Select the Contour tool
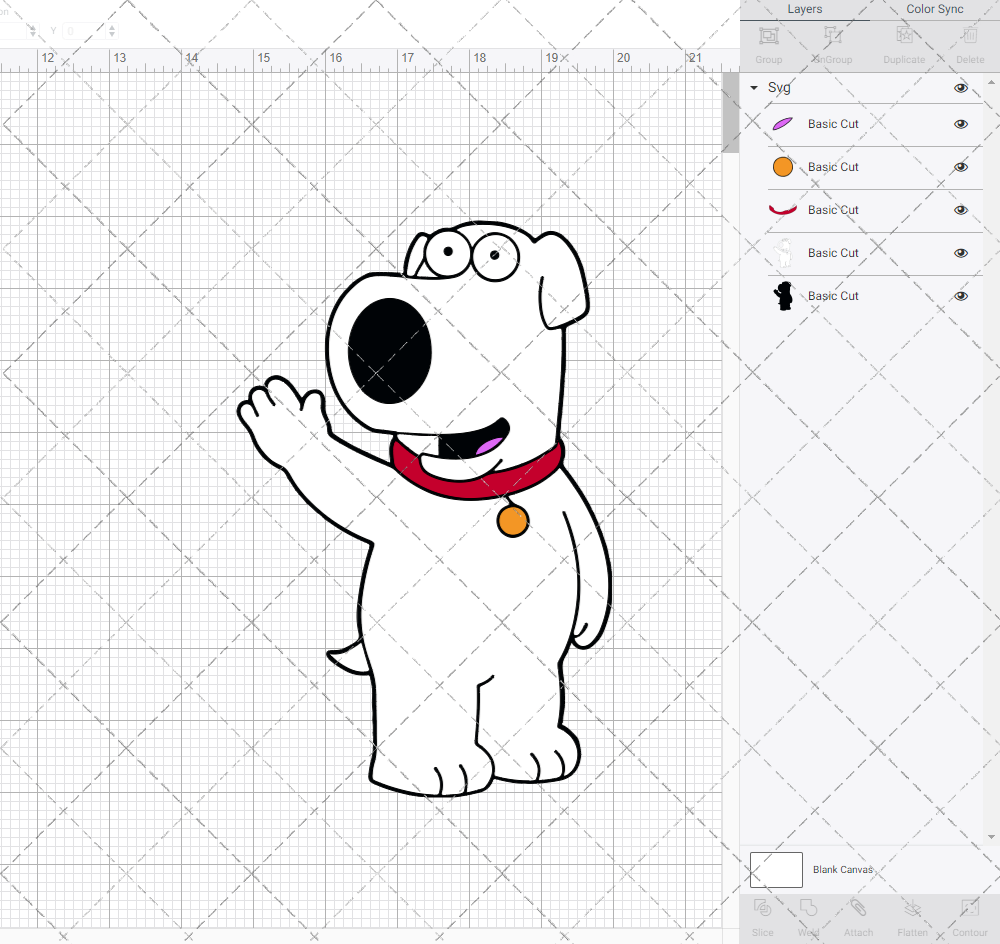The width and height of the screenshot is (1000, 944). click(969, 908)
